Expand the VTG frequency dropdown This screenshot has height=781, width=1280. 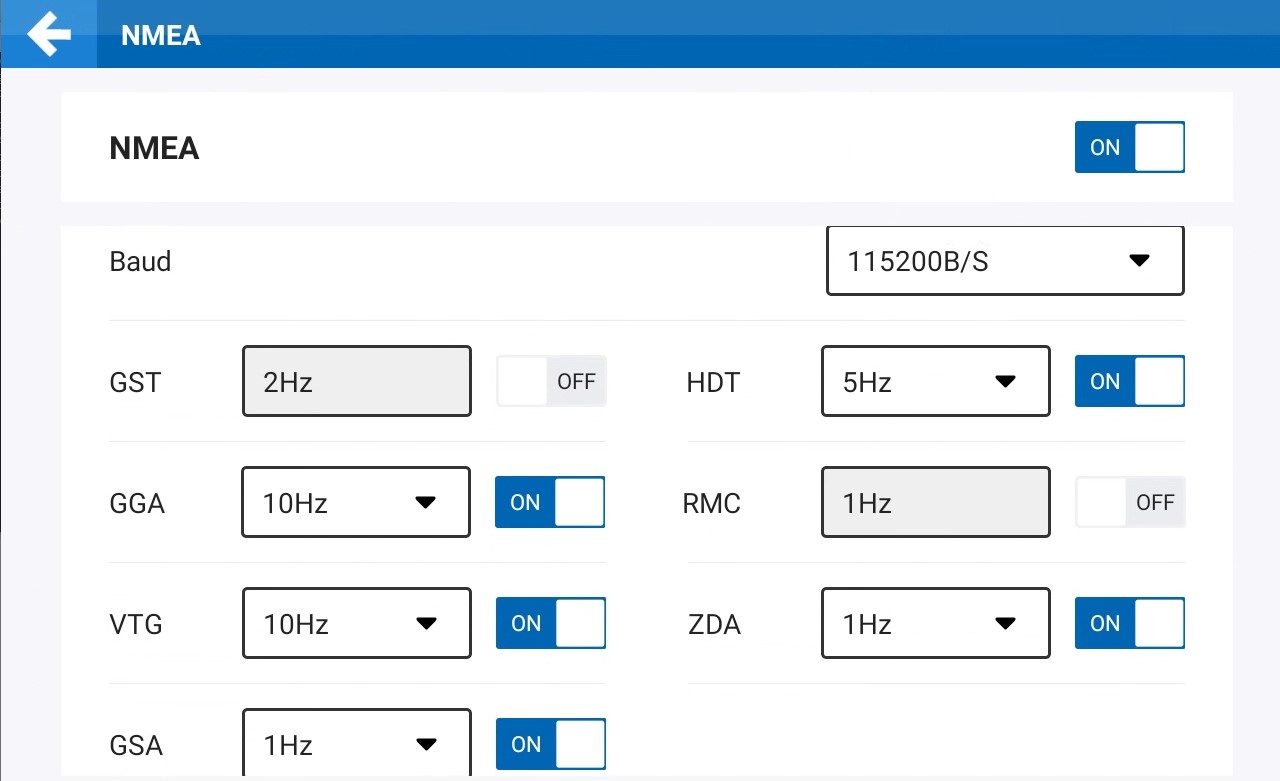click(356, 623)
